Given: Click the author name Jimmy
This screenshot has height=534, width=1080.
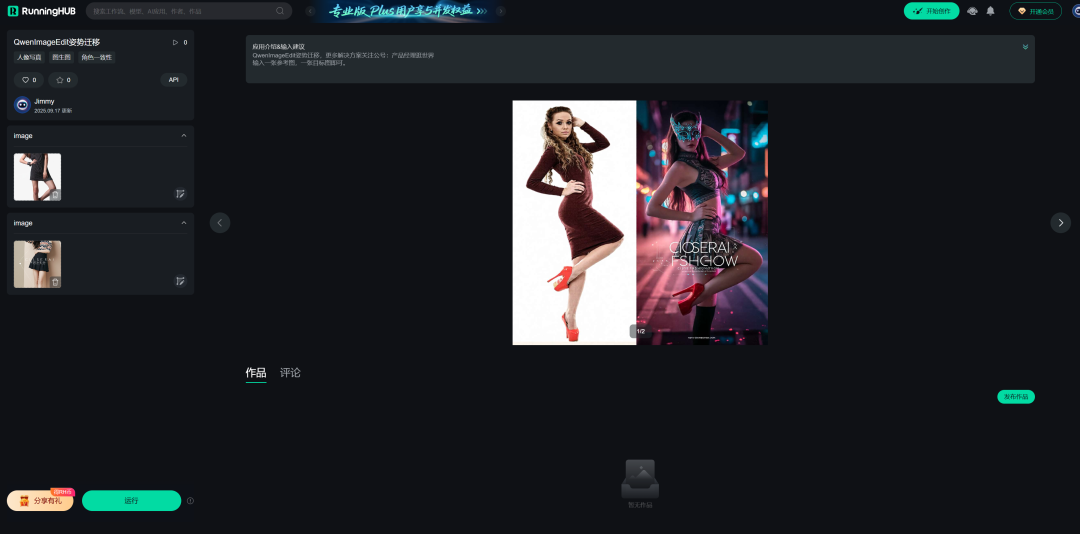Looking at the screenshot, I should [44, 101].
